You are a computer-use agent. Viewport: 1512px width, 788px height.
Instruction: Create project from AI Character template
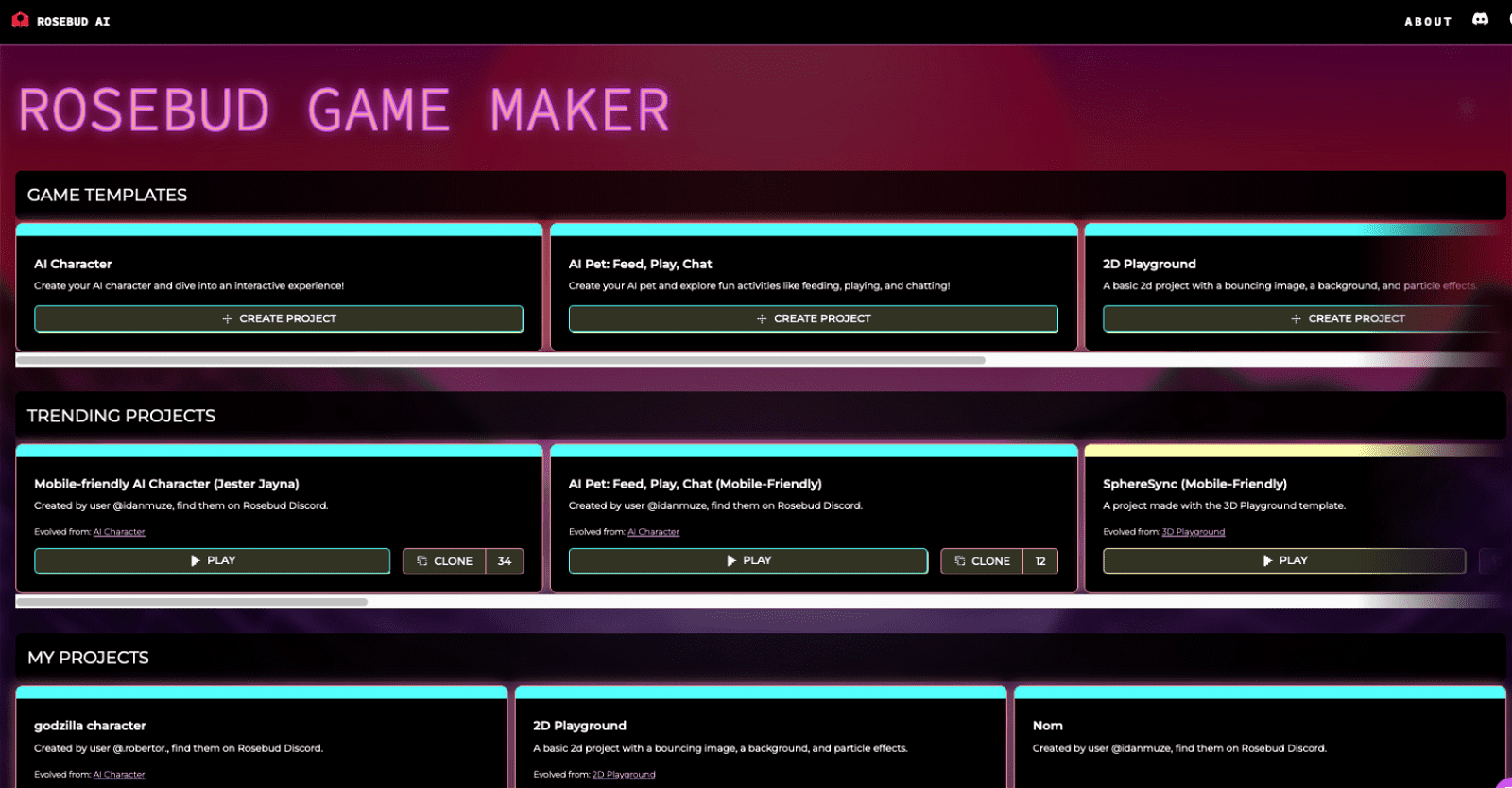[x=279, y=318]
